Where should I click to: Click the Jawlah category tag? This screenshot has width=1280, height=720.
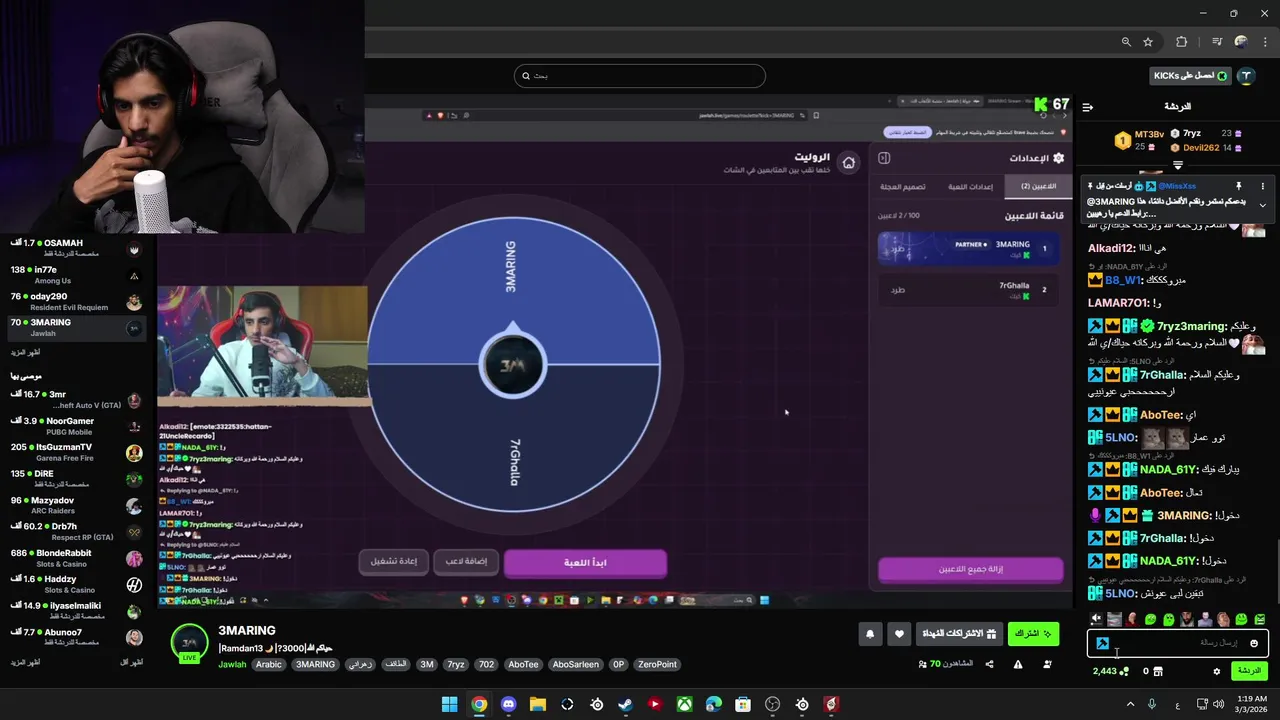coord(232,665)
